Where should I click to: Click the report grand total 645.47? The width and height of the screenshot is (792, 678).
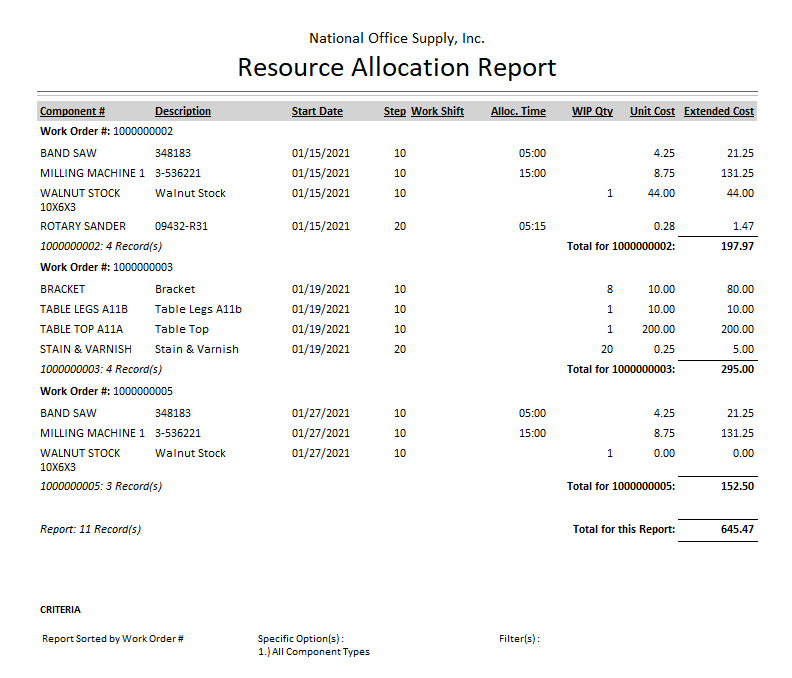click(x=736, y=529)
